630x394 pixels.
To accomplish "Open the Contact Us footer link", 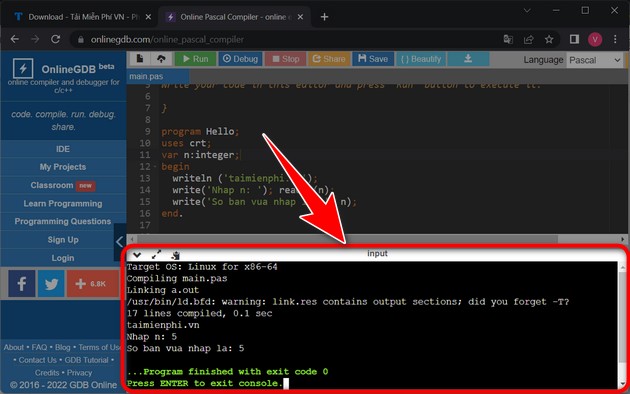I will pyautogui.click(x=37, y=360).
